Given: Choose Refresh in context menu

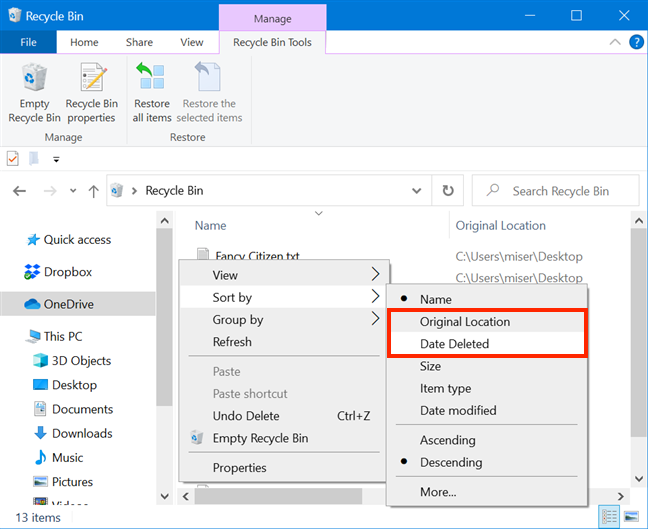Looking at the screenshot, I should point(284,342).
